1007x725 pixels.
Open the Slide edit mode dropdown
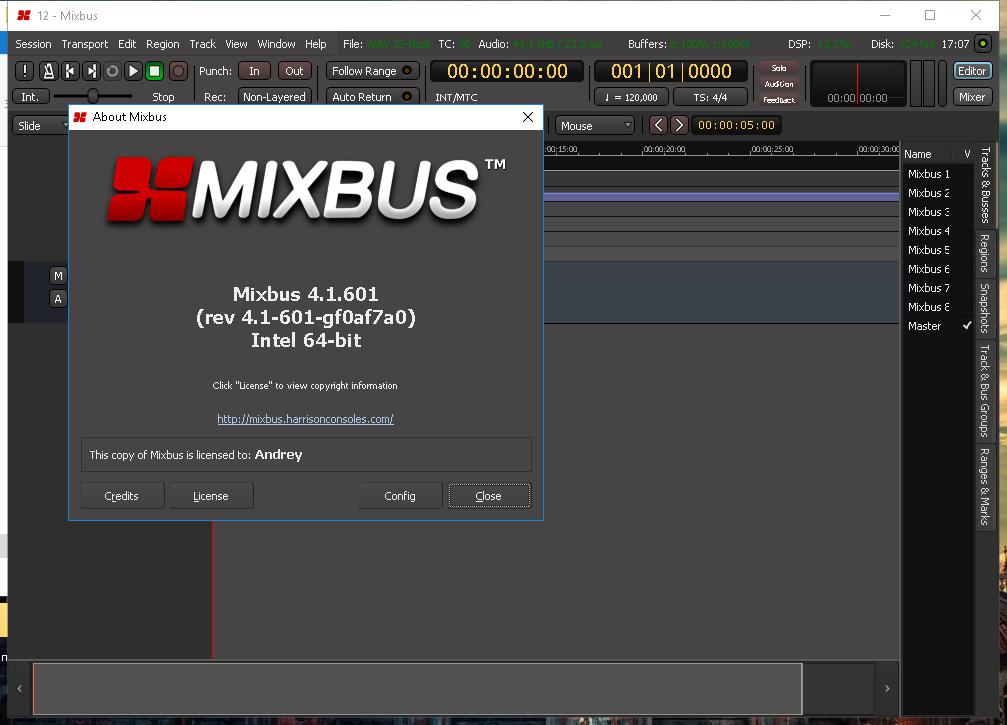(41, 126)
